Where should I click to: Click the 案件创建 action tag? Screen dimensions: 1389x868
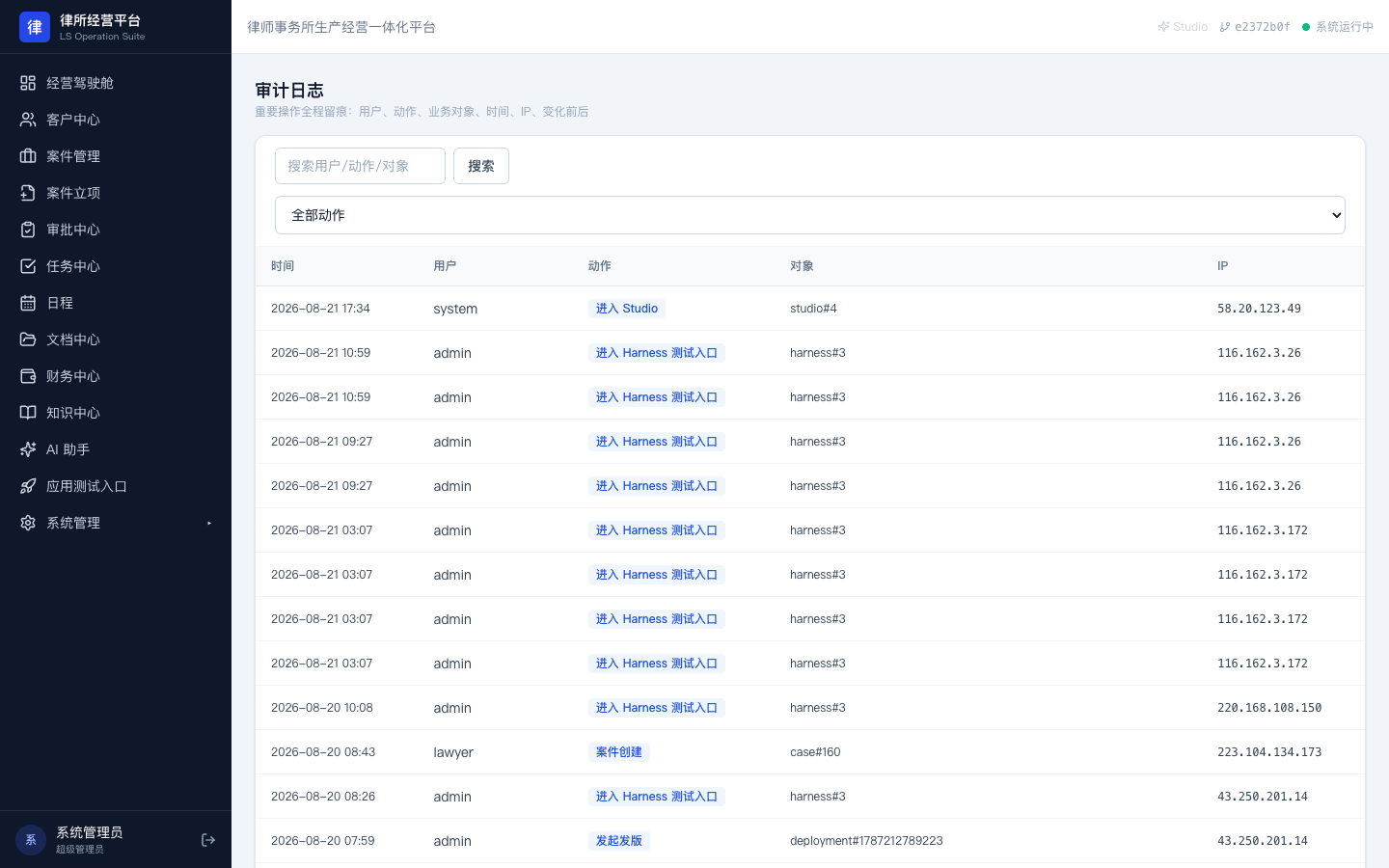pyautogui.click(x=619, y=752)
